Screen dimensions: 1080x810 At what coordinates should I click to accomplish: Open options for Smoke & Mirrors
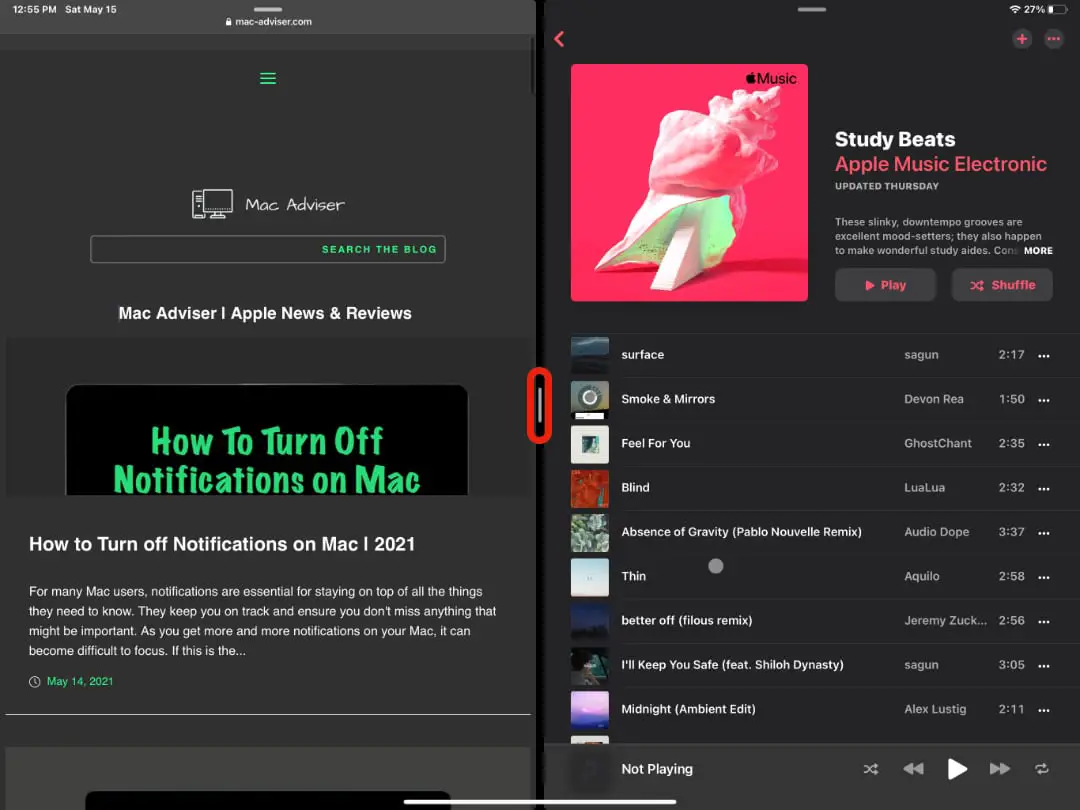(1044, 400)
